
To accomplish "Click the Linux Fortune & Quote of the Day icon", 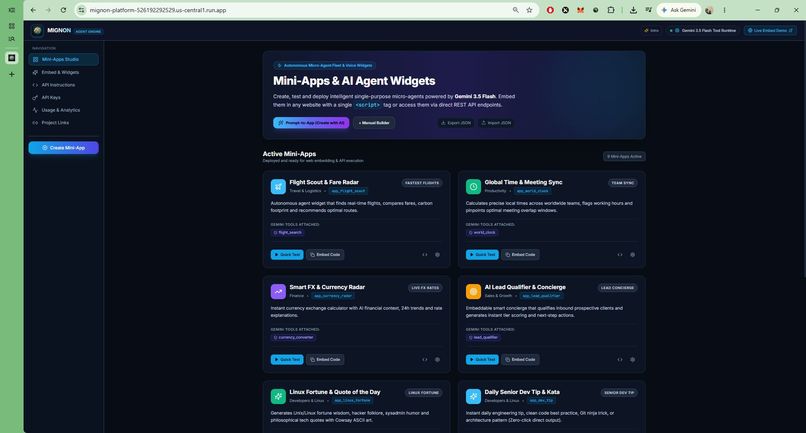I will coord(278,396).
